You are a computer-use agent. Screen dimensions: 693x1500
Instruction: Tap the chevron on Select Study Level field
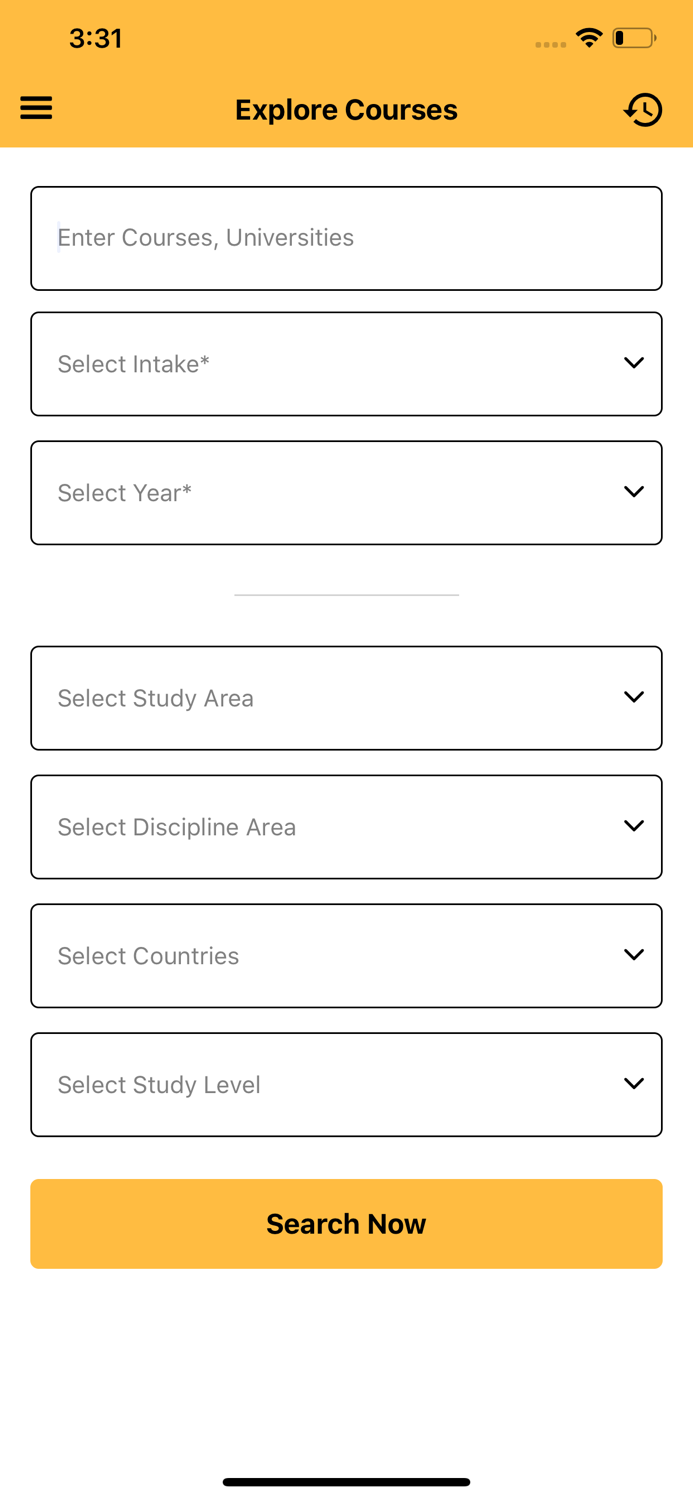(x=634, y=1084)
